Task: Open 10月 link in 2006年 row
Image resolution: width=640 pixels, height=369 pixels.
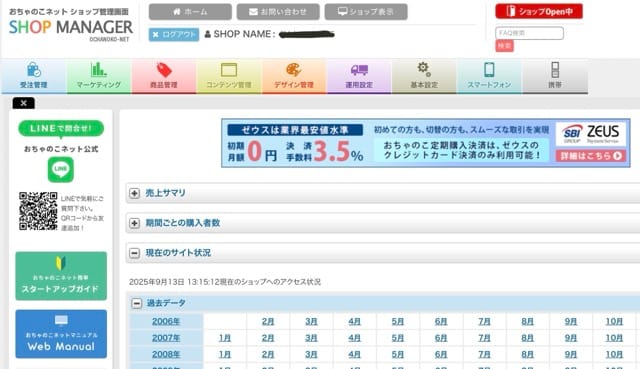Action: (x=614, y=322)
